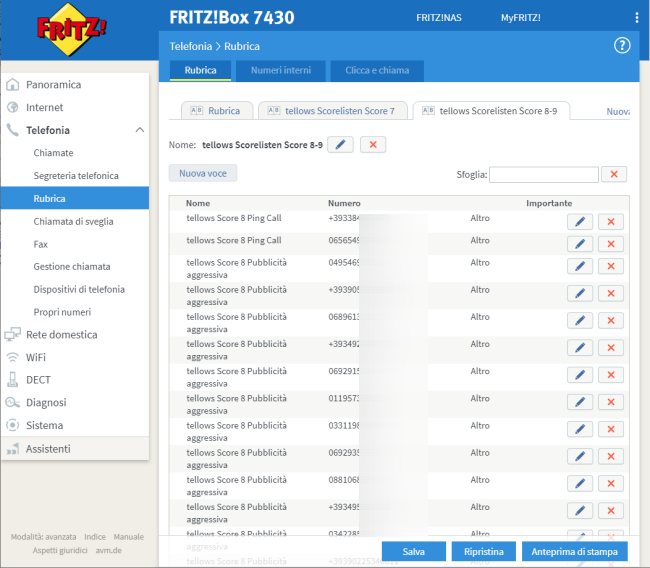Open the tellows Scorelisten Score 7 tab

[333, 111]
